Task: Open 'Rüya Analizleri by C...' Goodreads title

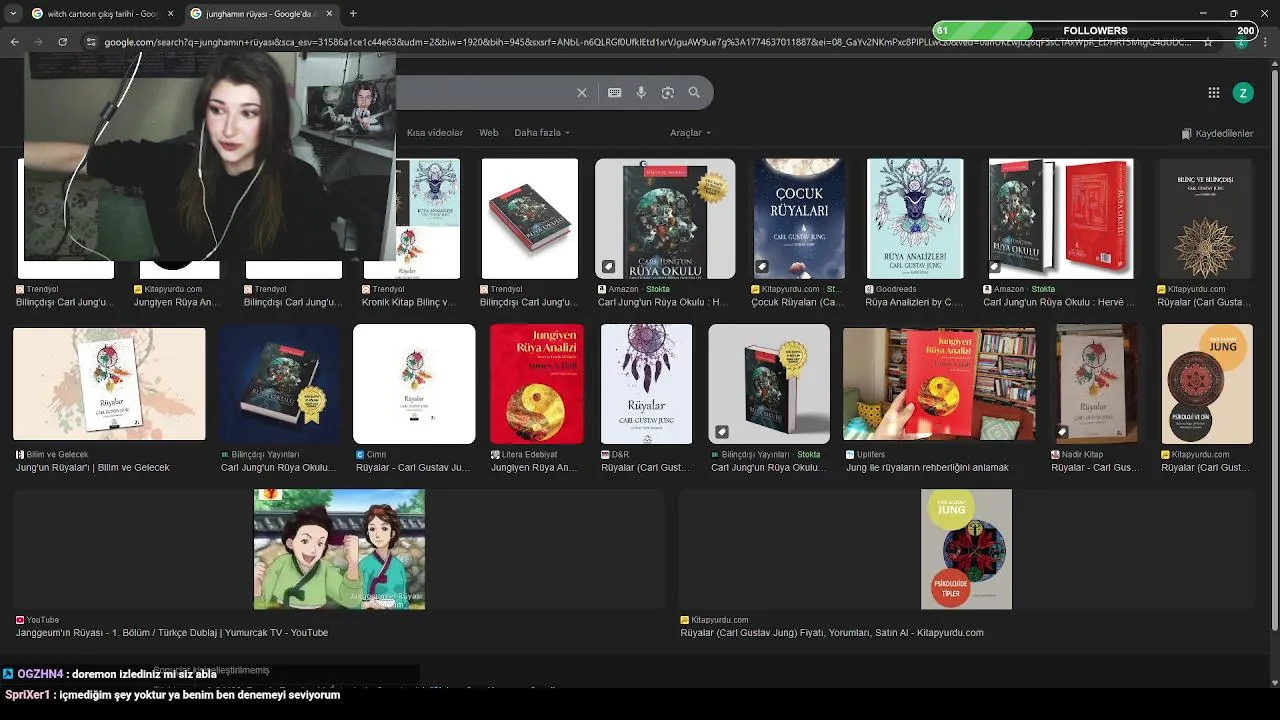Action: (x=914, y=302)
